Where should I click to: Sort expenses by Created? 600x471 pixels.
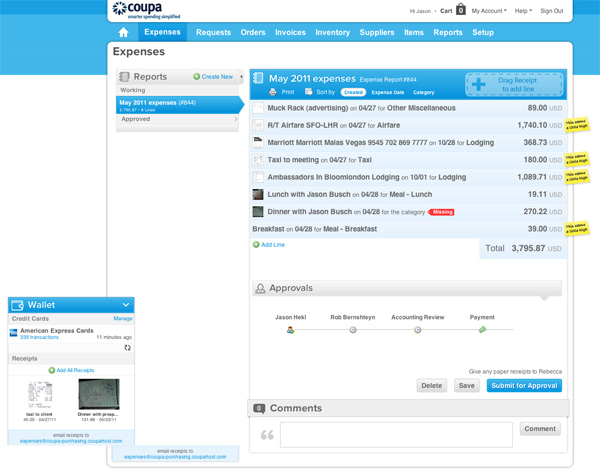[353, 92]
